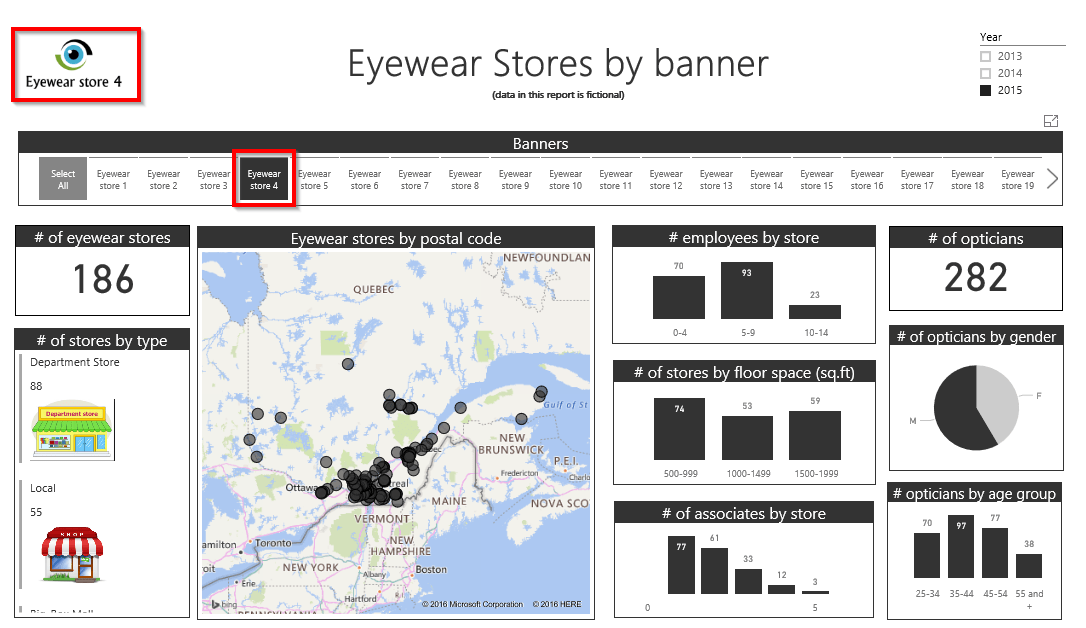Screen dimensions: 1086x628
Task: Uncheck the 2015 year checkbox
Action: pos(986,91)
